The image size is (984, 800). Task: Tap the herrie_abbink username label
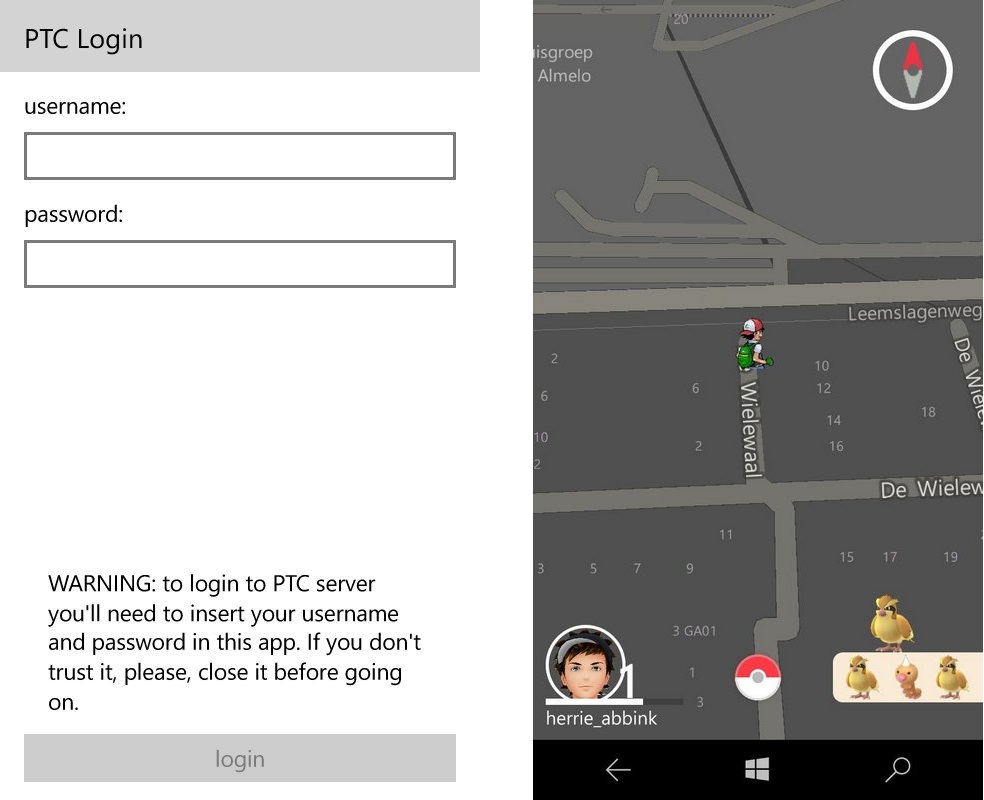coord(601,718)
